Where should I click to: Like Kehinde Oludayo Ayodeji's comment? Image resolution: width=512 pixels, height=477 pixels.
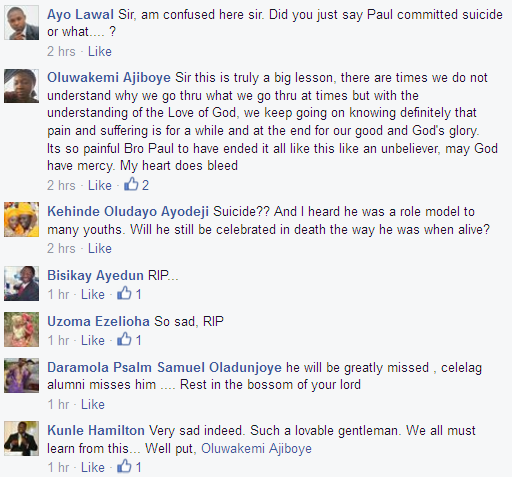[100, 249]
